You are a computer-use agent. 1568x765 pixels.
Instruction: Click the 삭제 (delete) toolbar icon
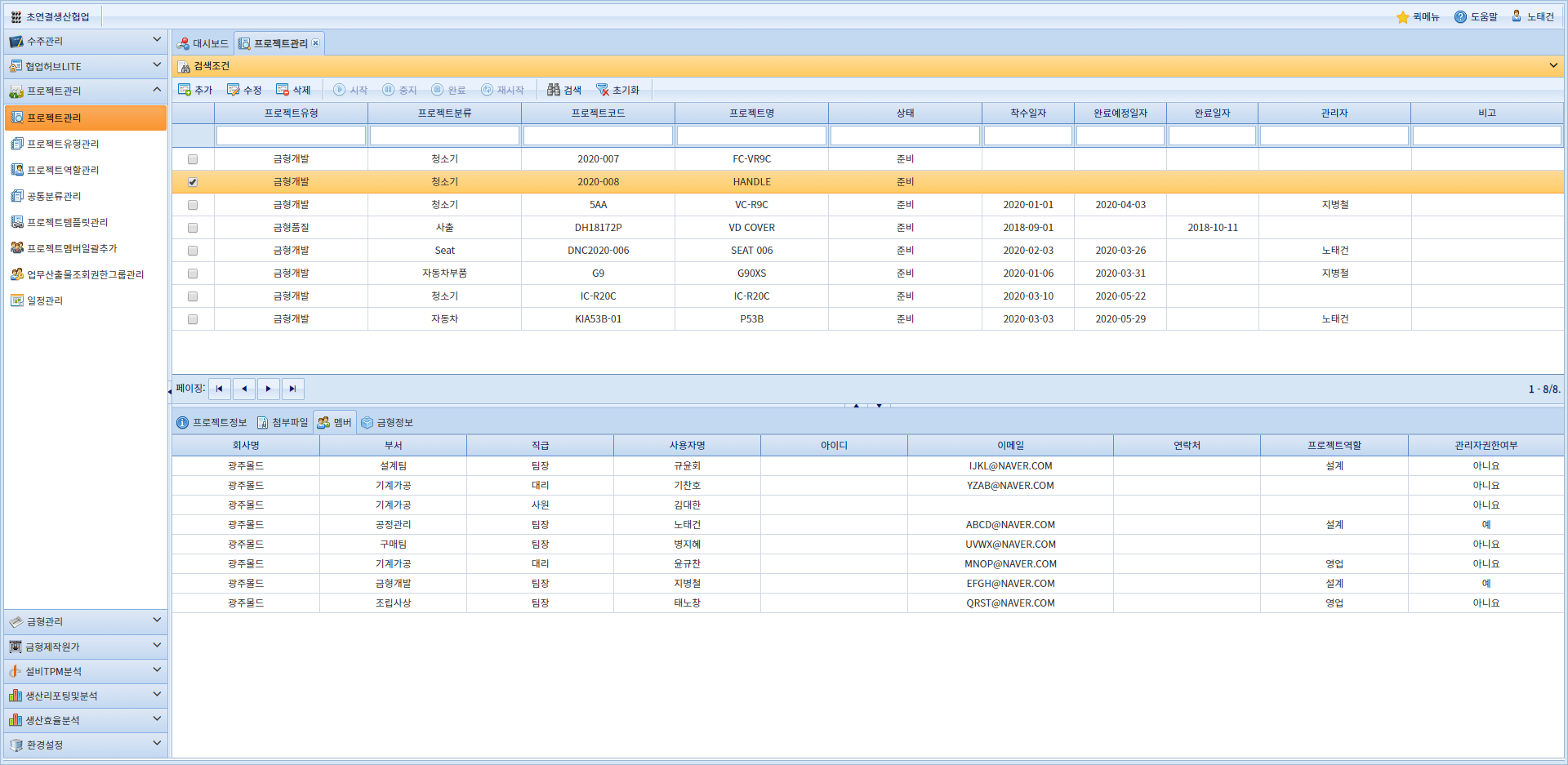click(283, 90)
